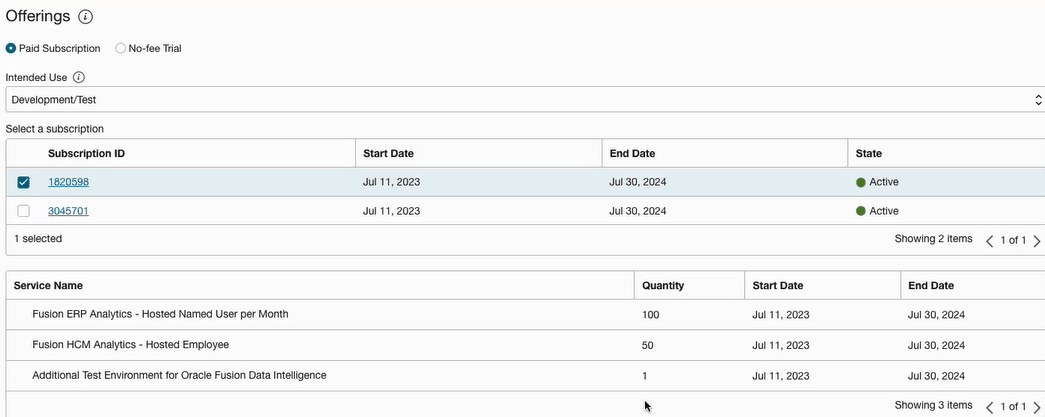Select the Fusion ERP Analytics service row
Image resolution: width=1045 pixels, height=417 pixels.
click(525, 314)
